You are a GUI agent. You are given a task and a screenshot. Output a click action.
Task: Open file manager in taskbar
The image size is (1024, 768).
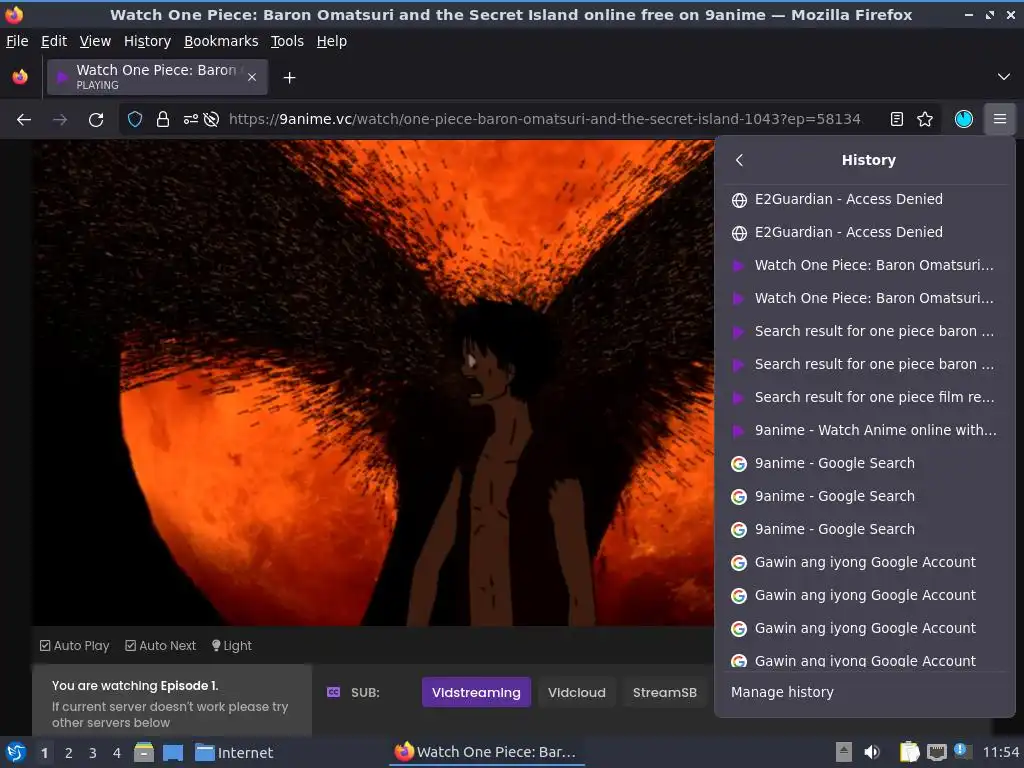click(144, 752)
